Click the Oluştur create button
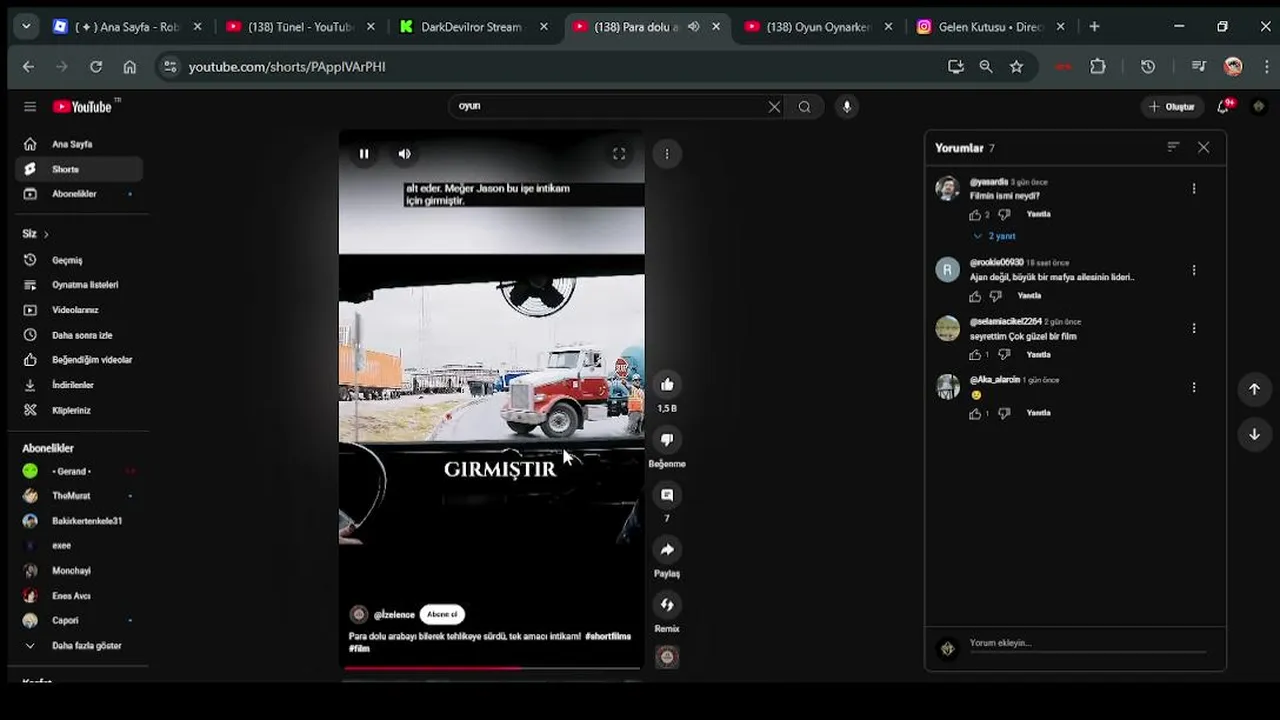 point(1172,107)
